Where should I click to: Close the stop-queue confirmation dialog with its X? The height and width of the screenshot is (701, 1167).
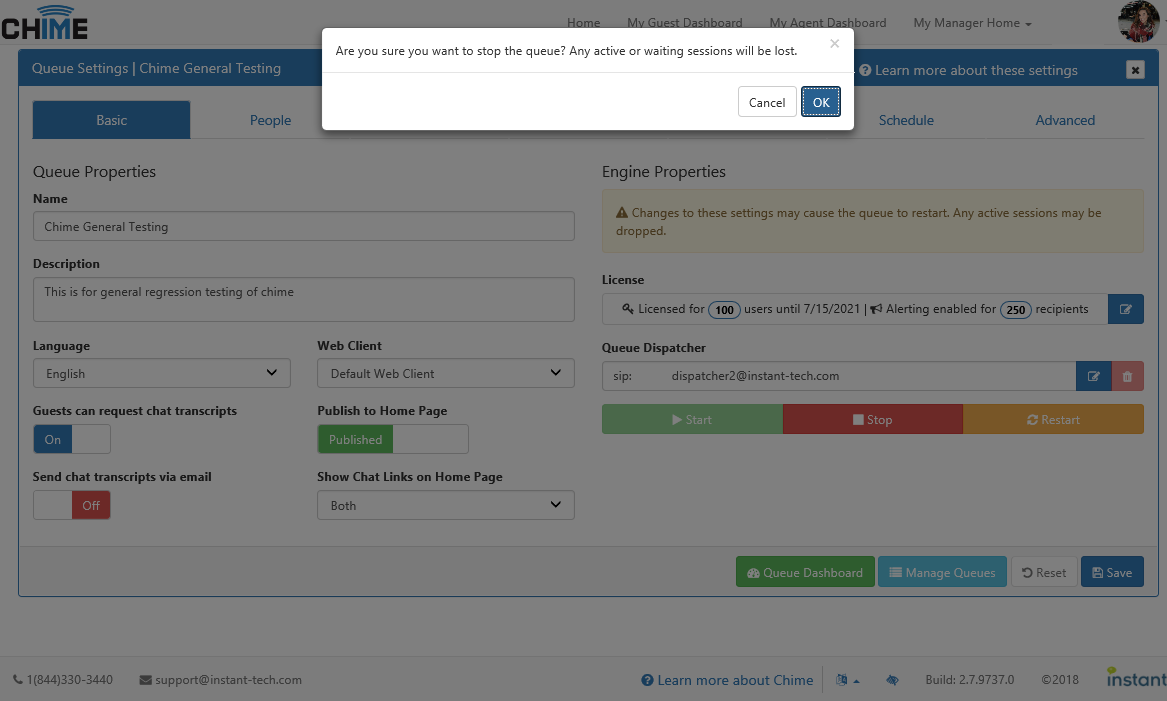coord(834,44)
